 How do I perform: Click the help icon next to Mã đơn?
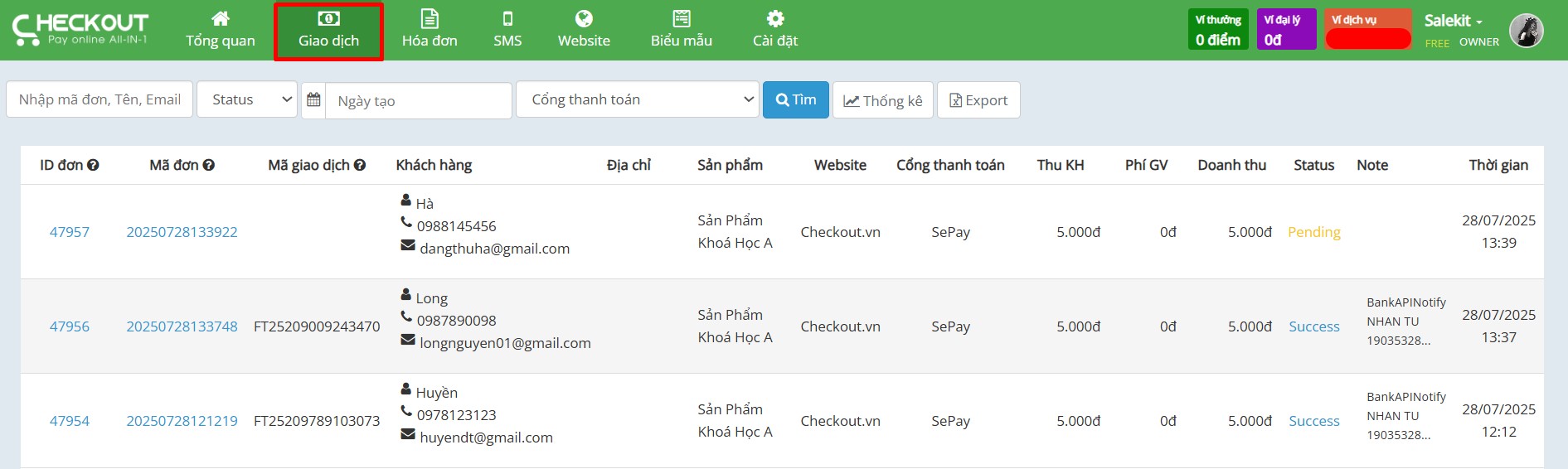click(209, 165)
